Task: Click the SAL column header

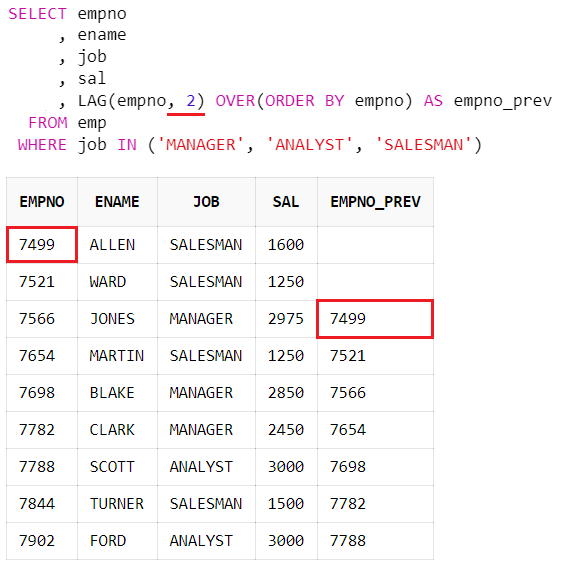Action: point(286,202)
